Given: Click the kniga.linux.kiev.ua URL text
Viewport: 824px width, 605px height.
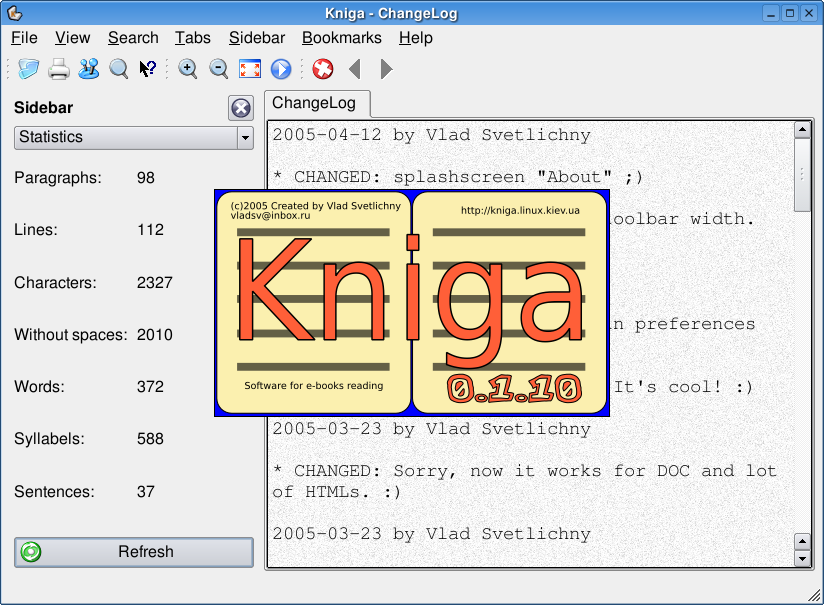Looking at the screenshot, I should [520, 211].
